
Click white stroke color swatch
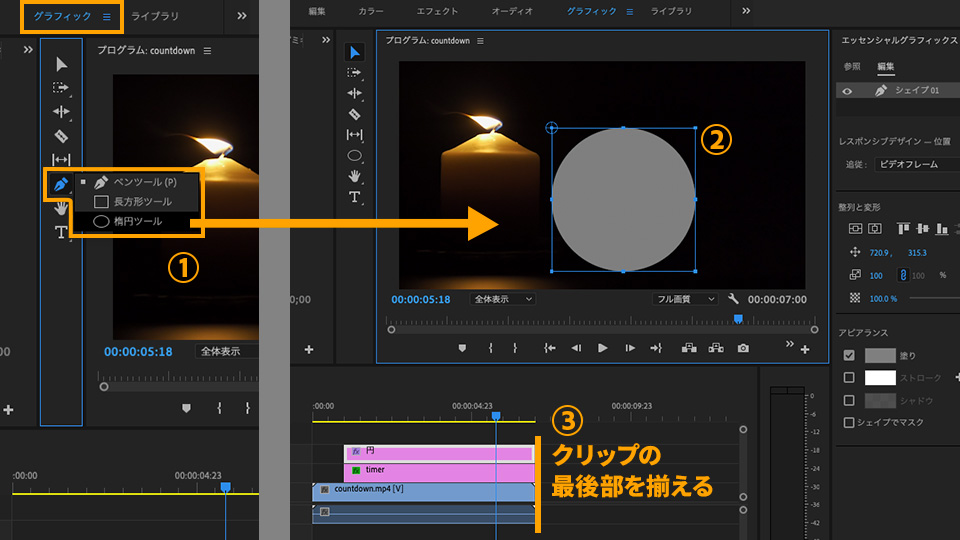[x=880, y=378]
